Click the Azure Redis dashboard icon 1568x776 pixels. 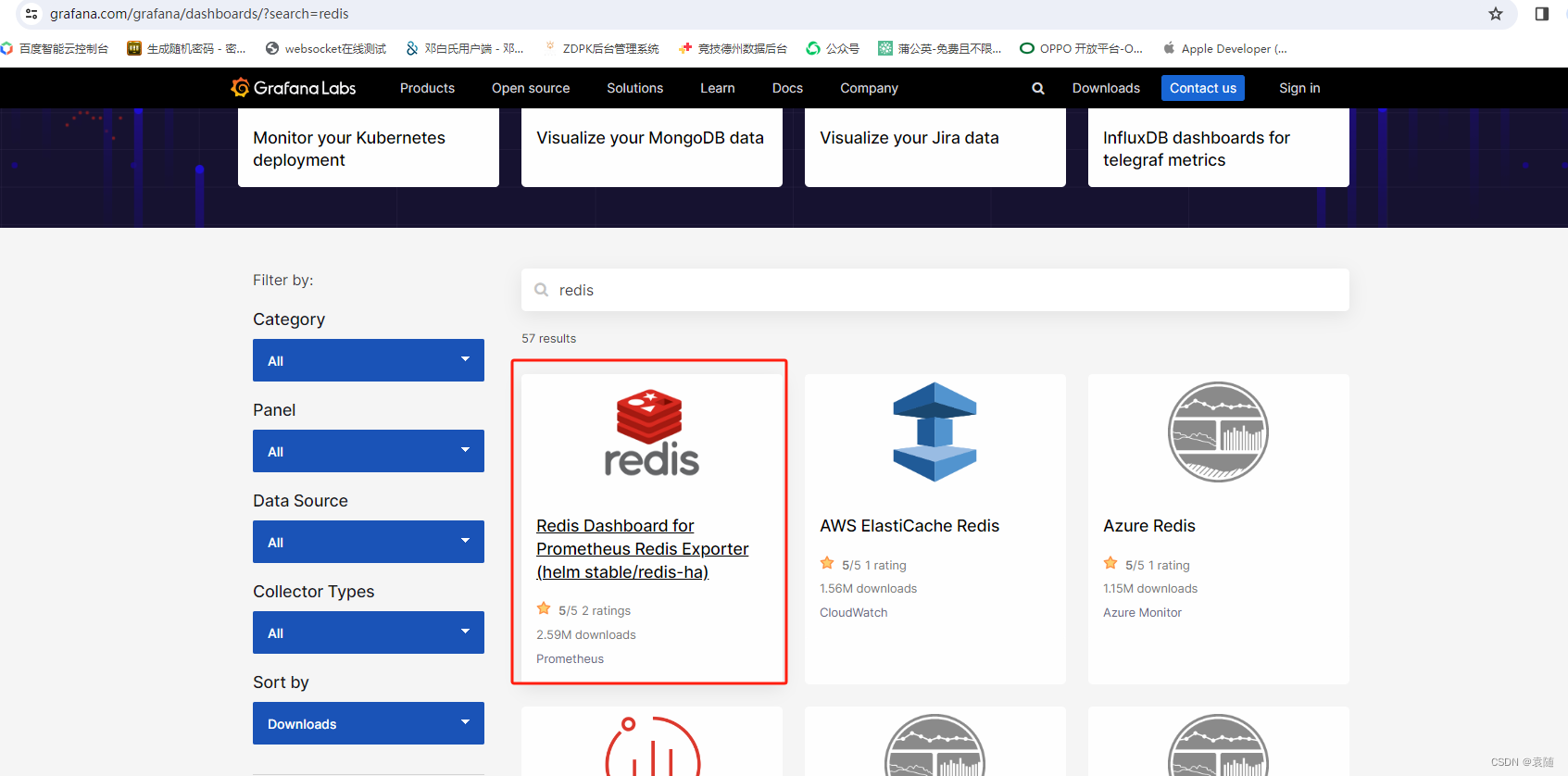(x=1218, y=432)
